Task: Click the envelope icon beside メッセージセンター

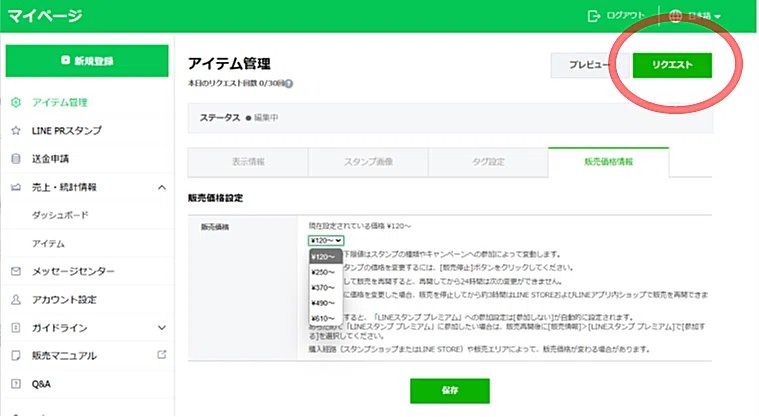Action: tap(16, 271)
